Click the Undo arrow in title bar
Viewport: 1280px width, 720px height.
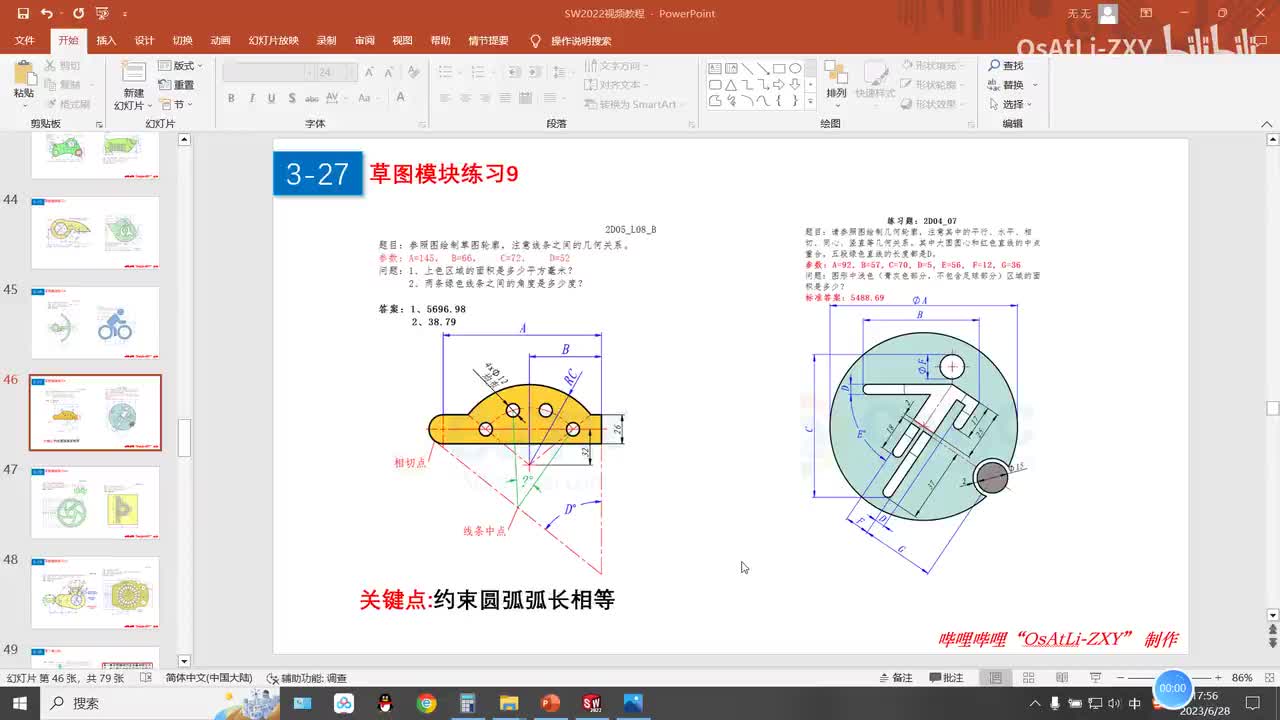[x=46, y=14]
